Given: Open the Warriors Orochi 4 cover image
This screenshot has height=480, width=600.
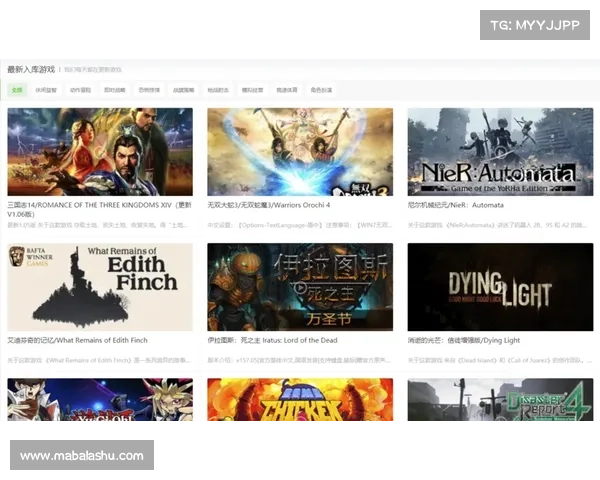Looking at the screenshot, I should 300,152.
